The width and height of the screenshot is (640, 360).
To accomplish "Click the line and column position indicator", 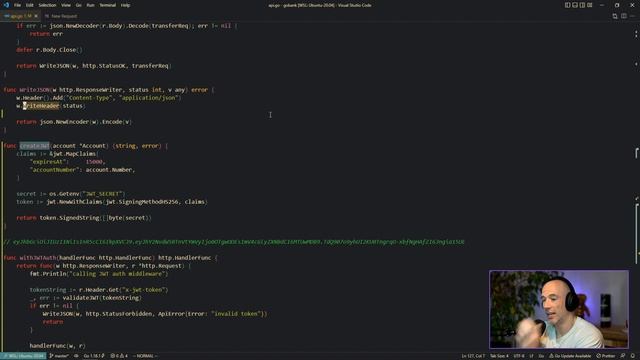I will pos(473,356).
